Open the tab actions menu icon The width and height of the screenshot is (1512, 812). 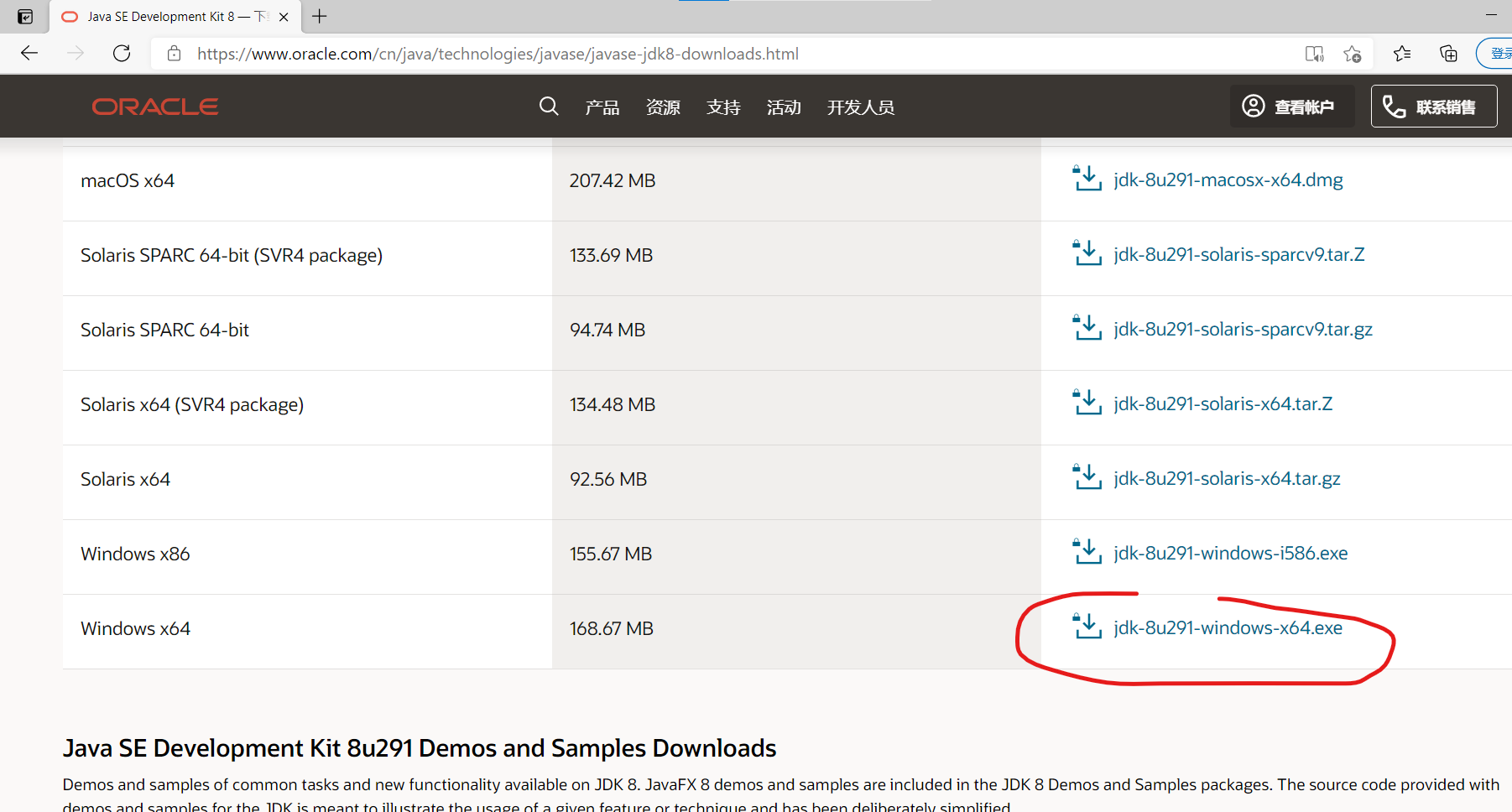pyautogui.click(x=25, y=16)
